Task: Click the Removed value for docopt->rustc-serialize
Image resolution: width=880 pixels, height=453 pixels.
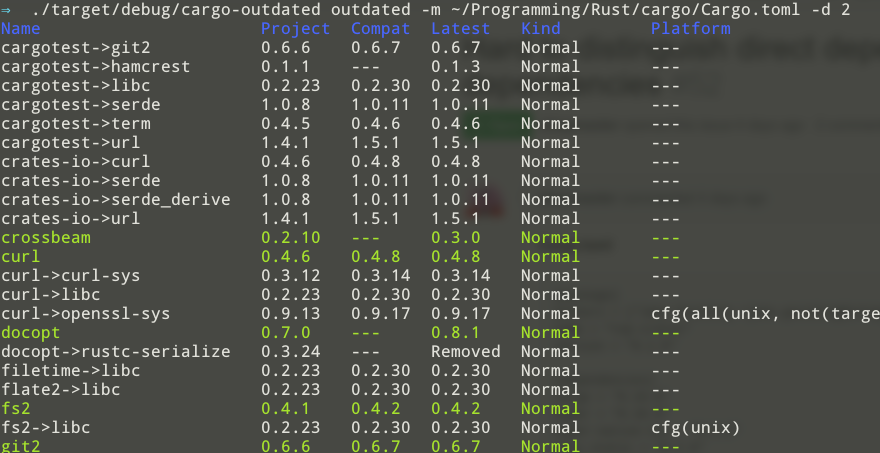Action: (466, 353)
